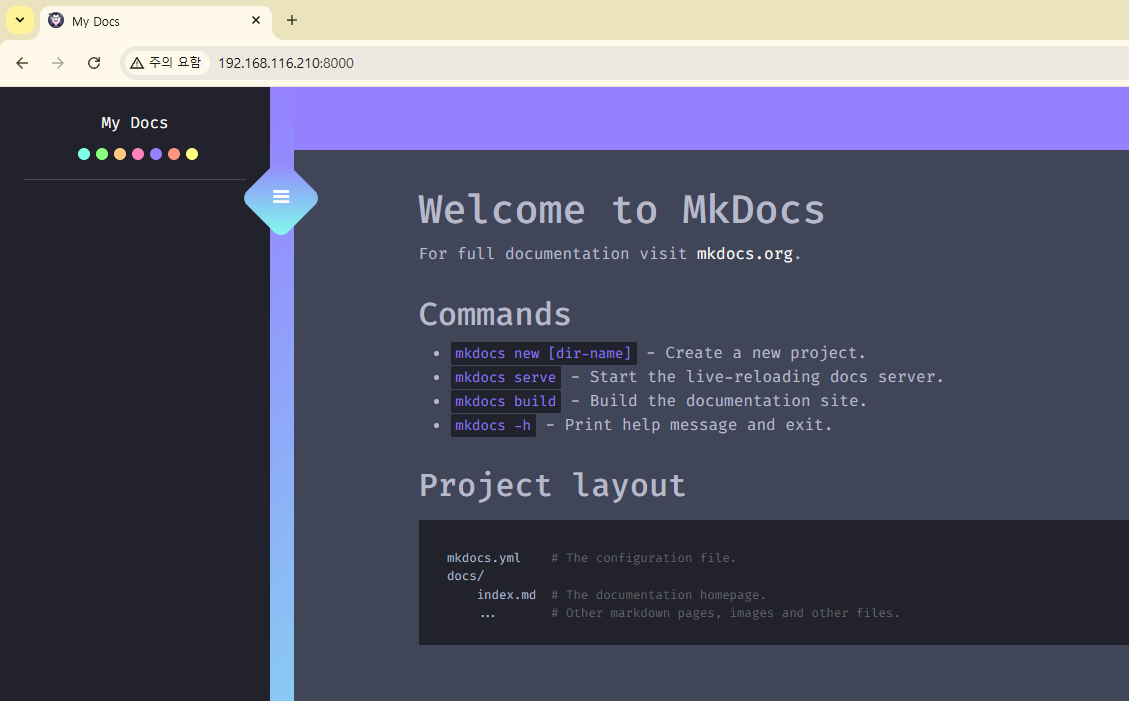Choose the purple theme color dot
Screen dimensions: 1129x701
click(x=156, y=154)
